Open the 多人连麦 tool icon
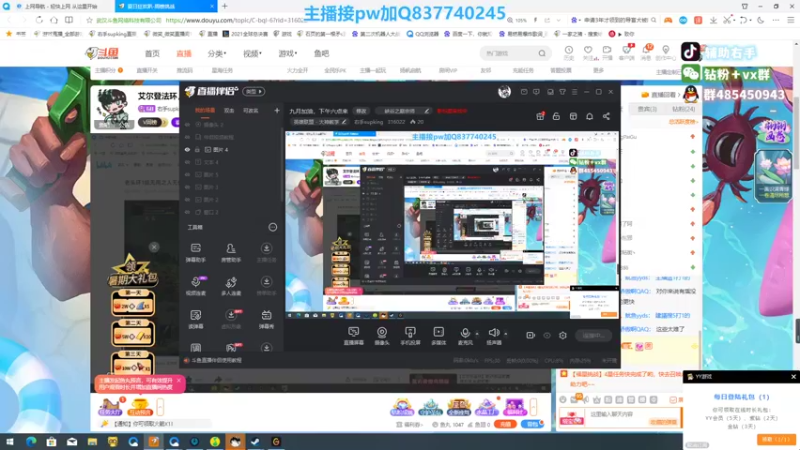 tap(231, 286)
